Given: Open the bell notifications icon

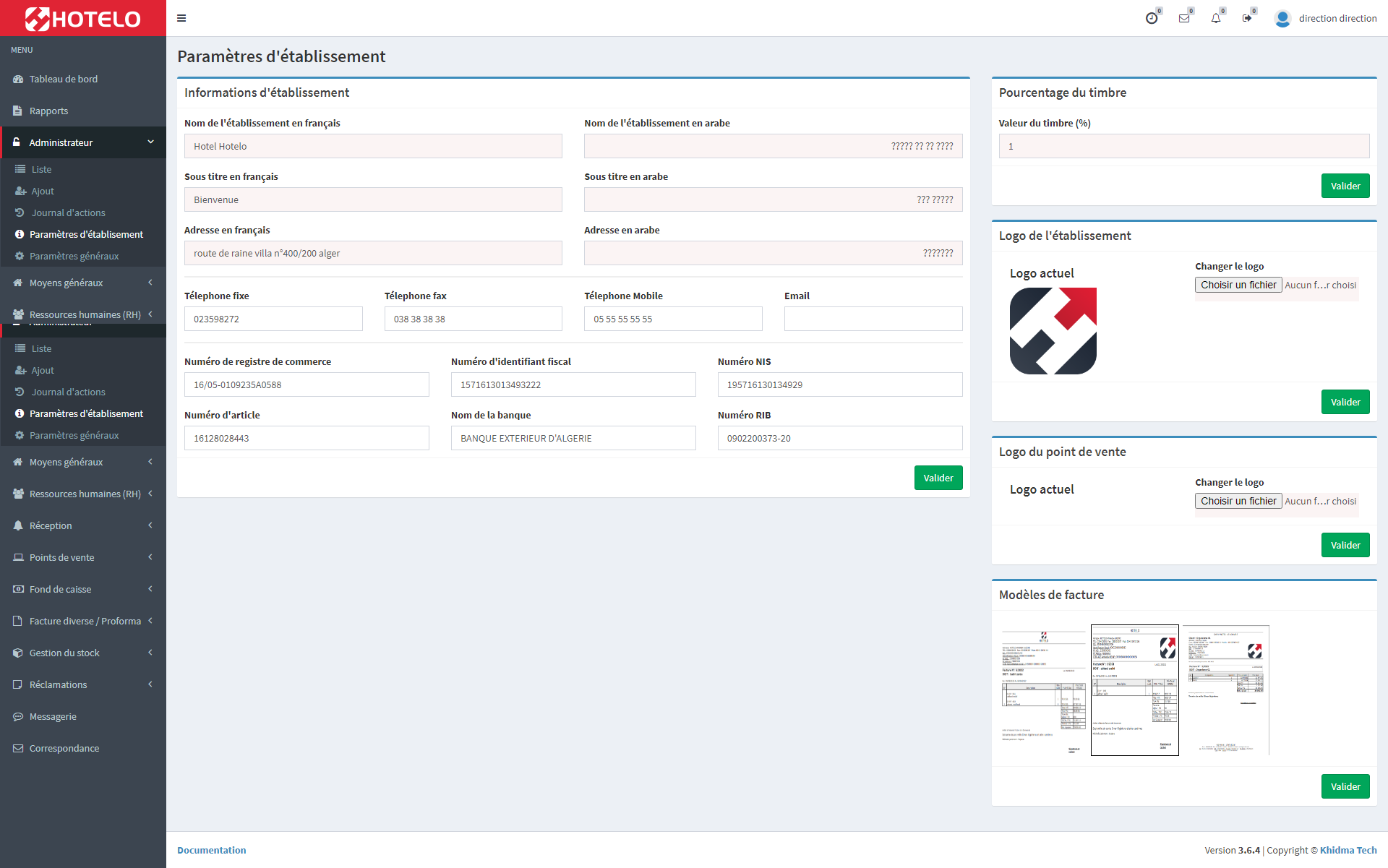Looking at the screenshot, I should [x=1215, y=18].
